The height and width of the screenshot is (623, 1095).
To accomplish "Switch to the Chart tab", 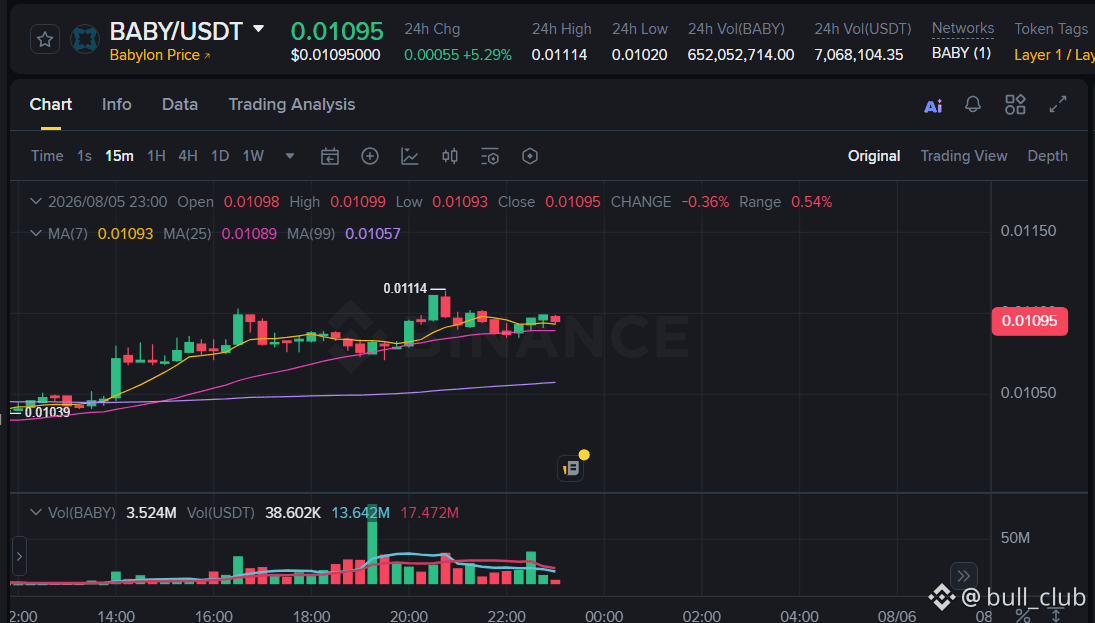I will (51, 104).
